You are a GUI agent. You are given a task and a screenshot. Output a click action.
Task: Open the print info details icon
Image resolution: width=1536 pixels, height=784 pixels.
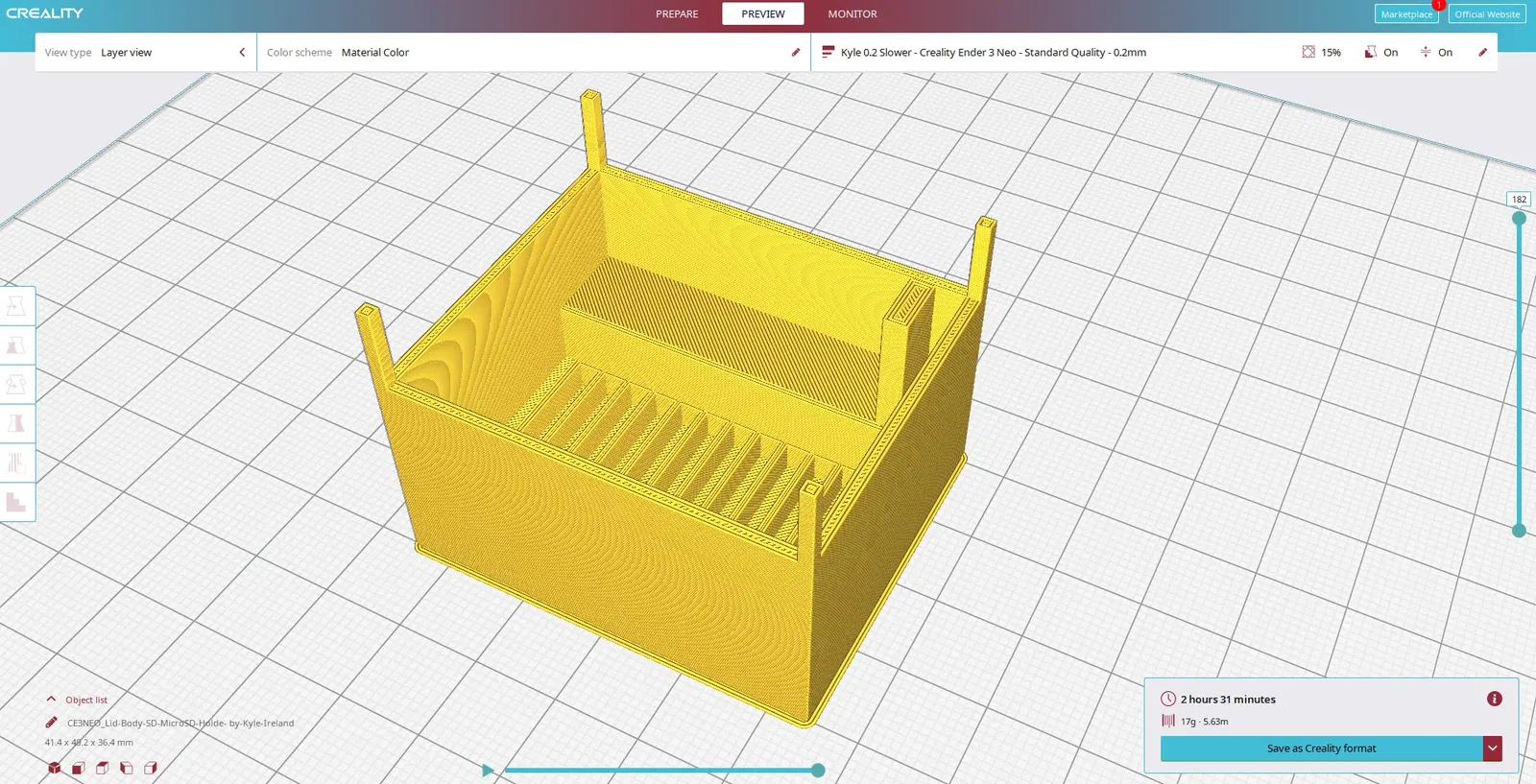coord(1495,699)
